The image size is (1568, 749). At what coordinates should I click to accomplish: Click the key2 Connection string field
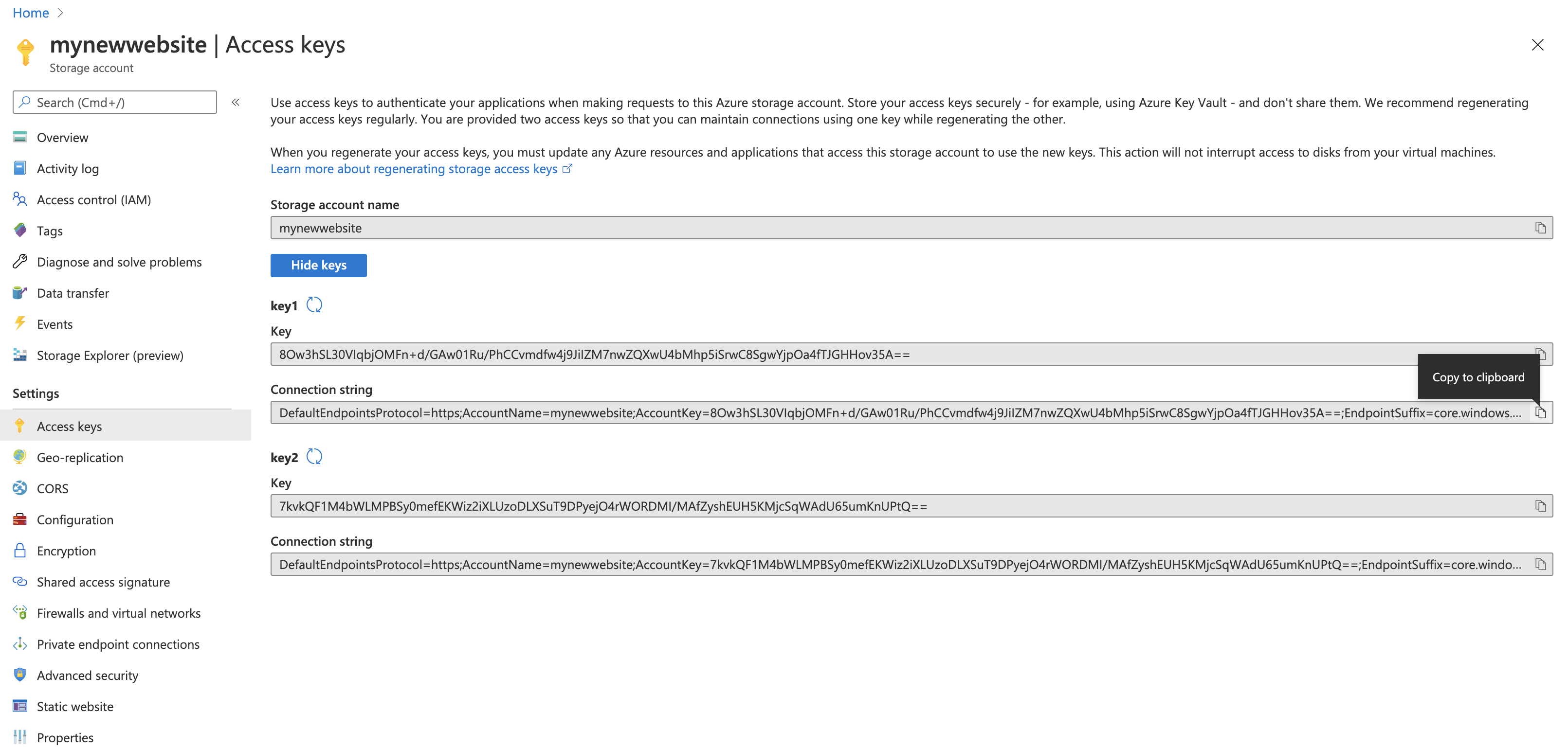pyautogui.click(x=911, y=564)
